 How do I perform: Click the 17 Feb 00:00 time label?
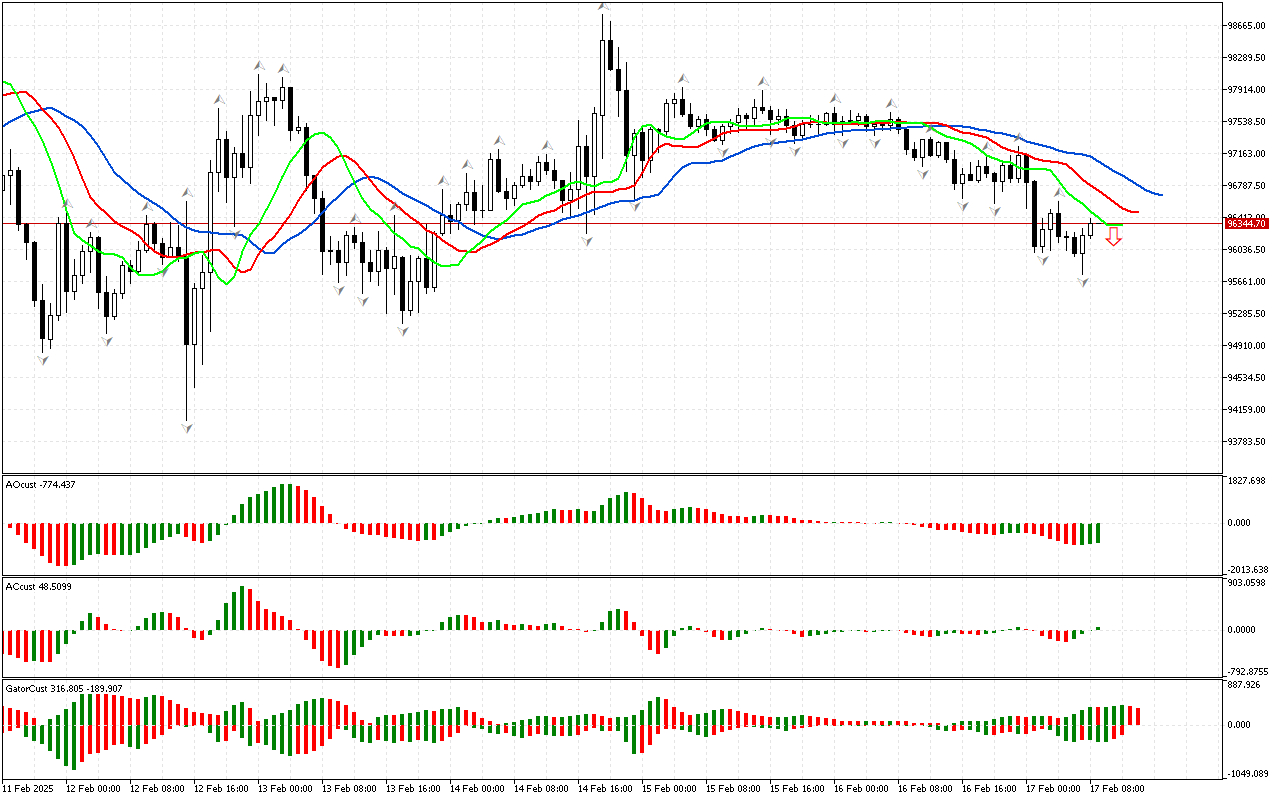[1053, 789]
